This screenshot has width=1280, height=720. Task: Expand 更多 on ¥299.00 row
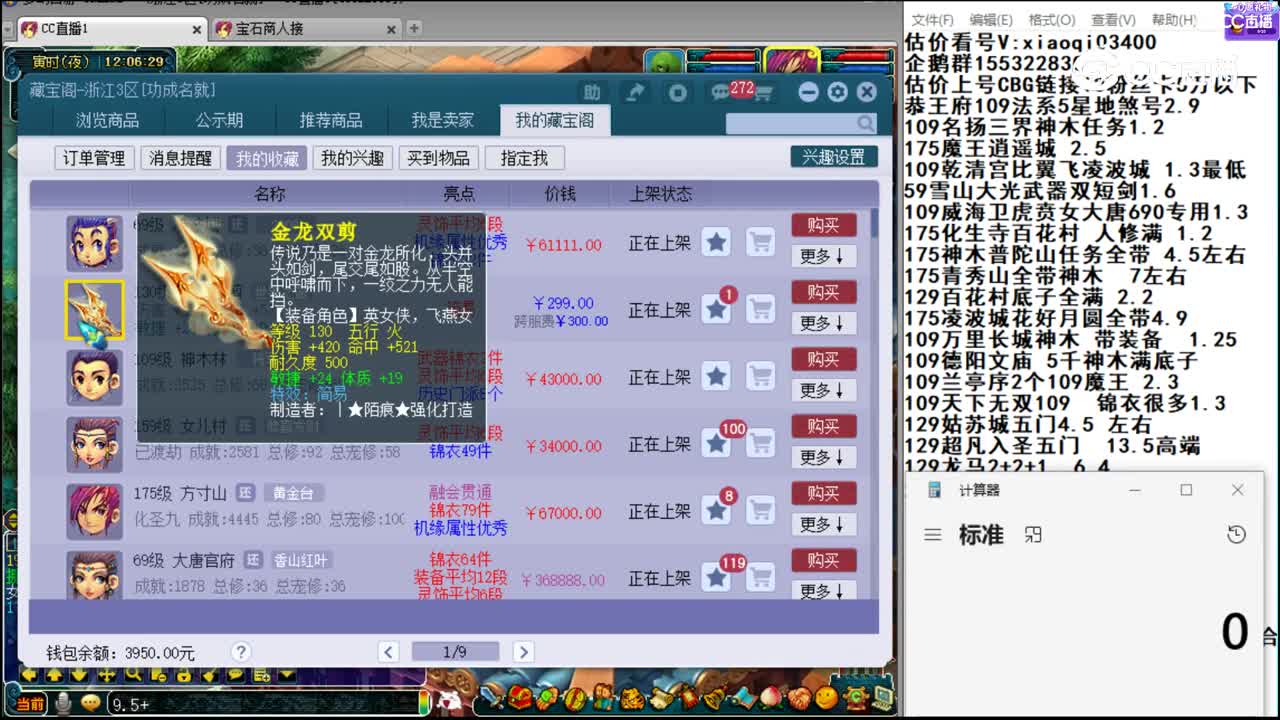823,324
